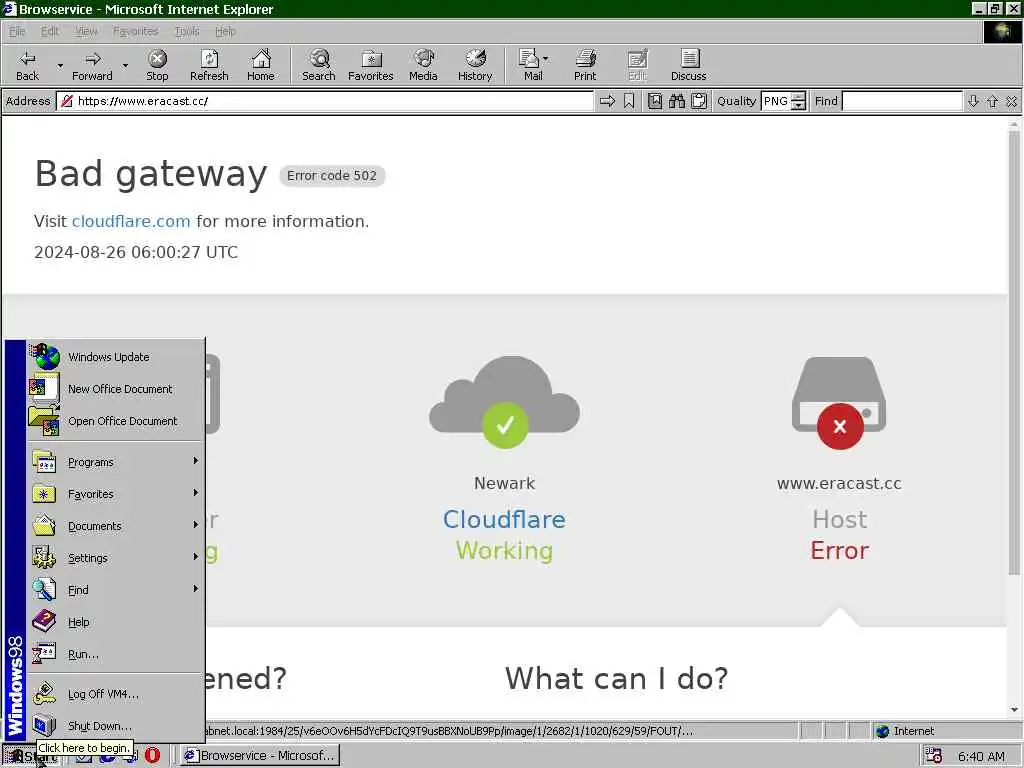Show browsing History
This screenshot has height=768, width=1024.
475,65
